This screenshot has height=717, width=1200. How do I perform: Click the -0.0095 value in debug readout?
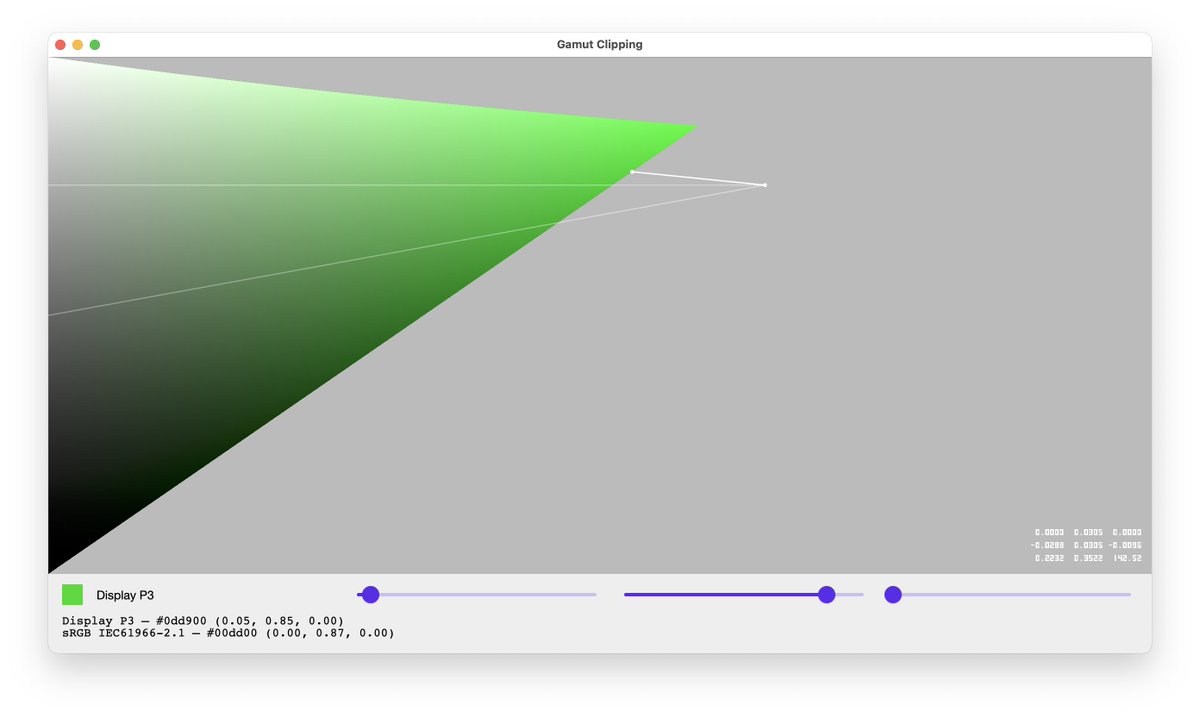(1125, 545)
